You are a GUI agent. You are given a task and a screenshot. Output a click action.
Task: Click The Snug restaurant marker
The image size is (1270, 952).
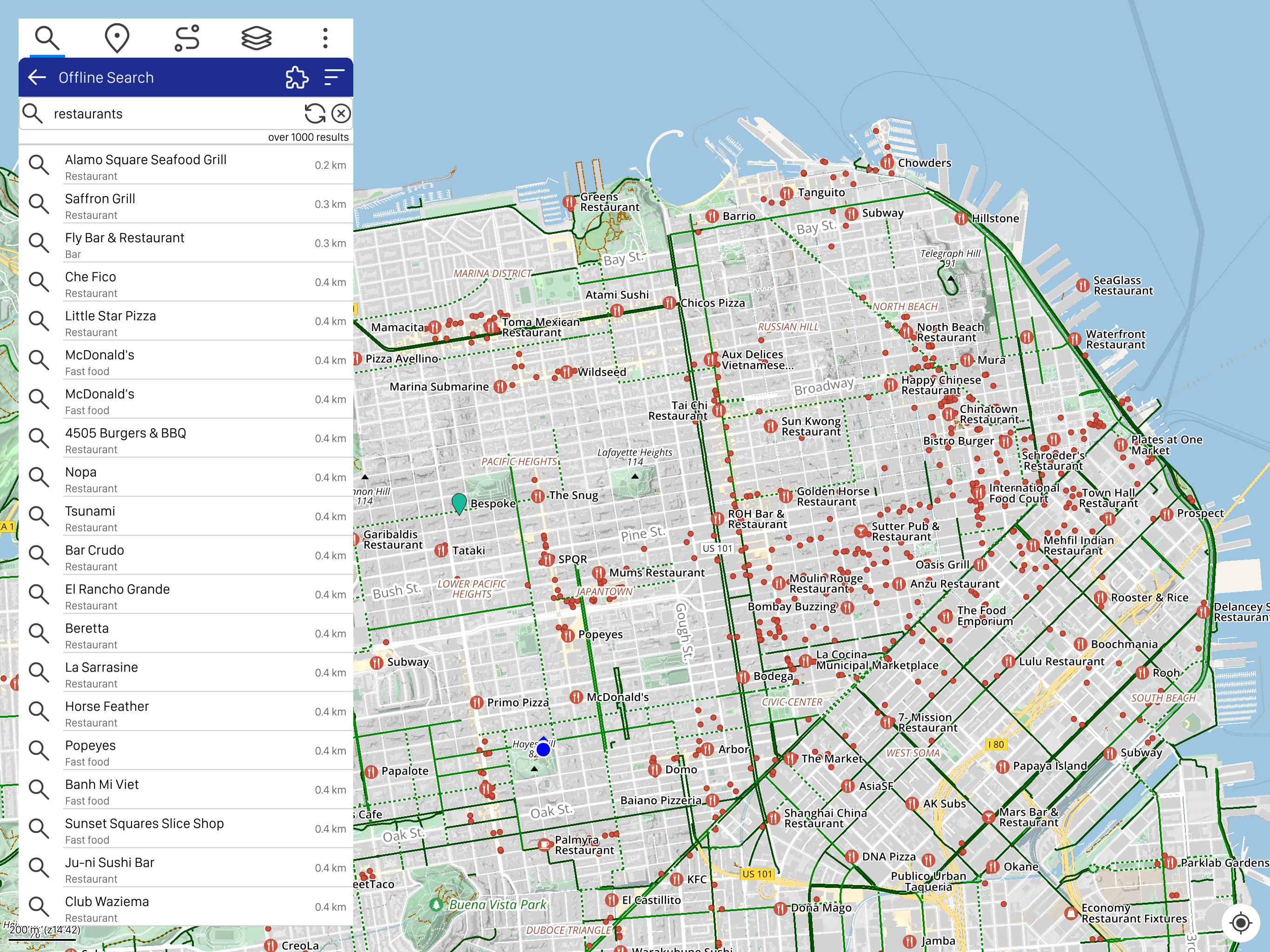538,496
